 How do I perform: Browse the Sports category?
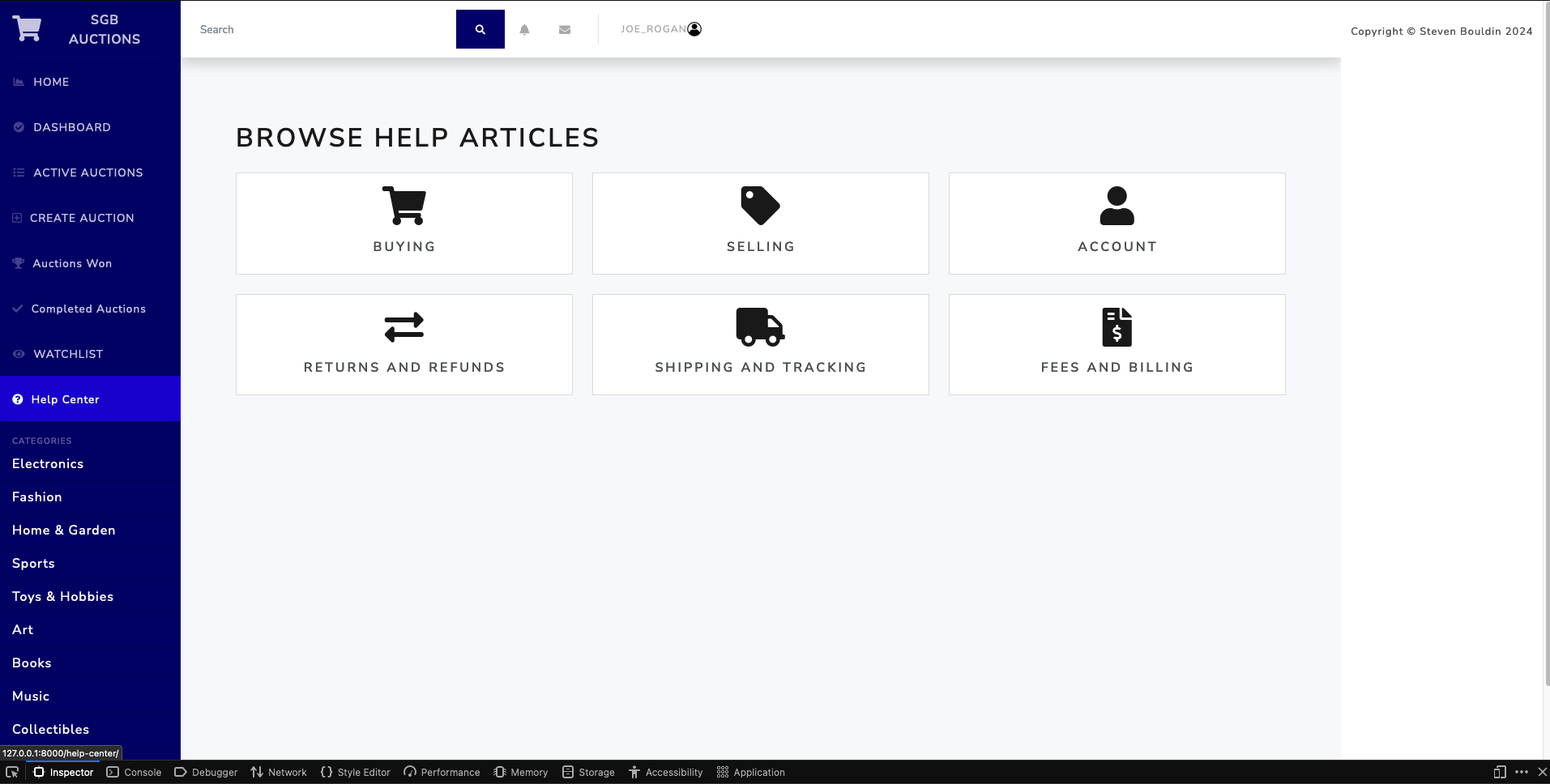tap(33, 563)
